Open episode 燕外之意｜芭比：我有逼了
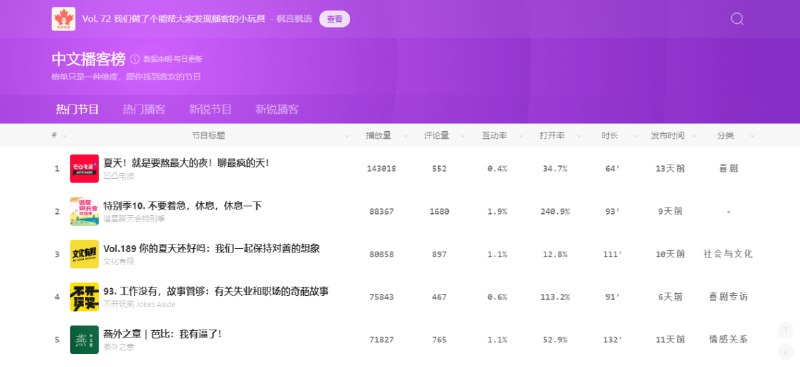Viewport: 800px width, 367px height. coord(163,334)
